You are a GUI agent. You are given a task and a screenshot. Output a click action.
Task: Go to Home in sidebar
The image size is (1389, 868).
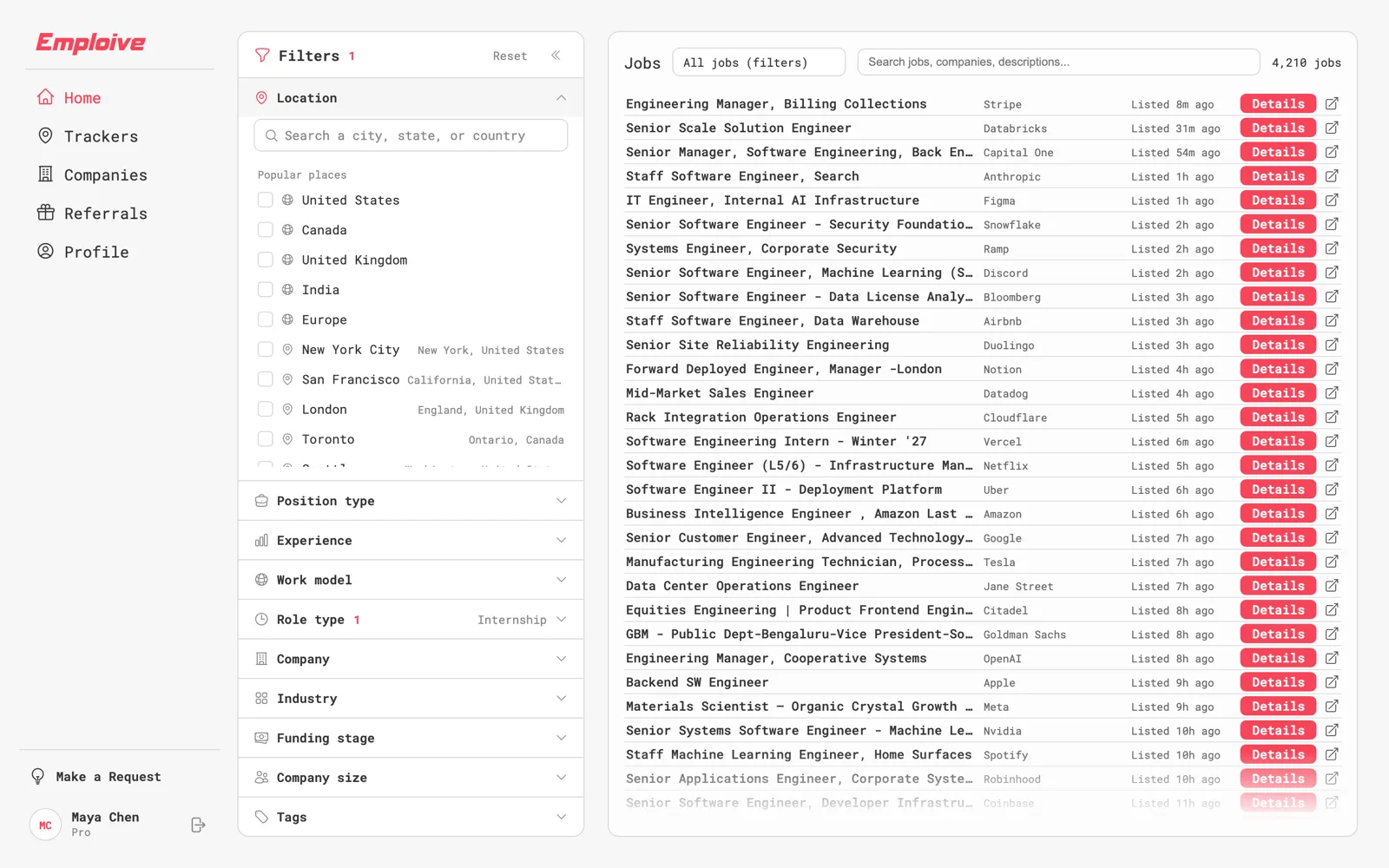(x=69, y=97)
